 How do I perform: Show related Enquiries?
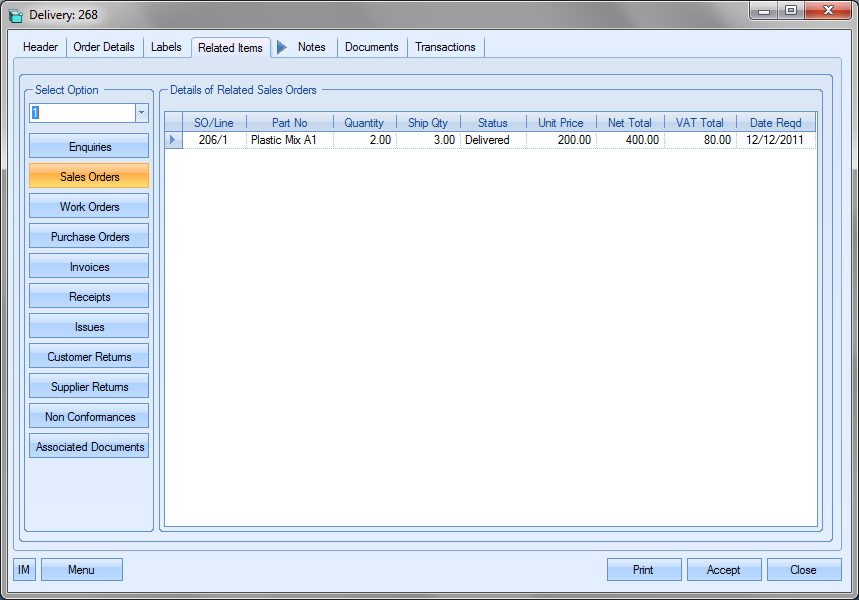pos(90,147)
